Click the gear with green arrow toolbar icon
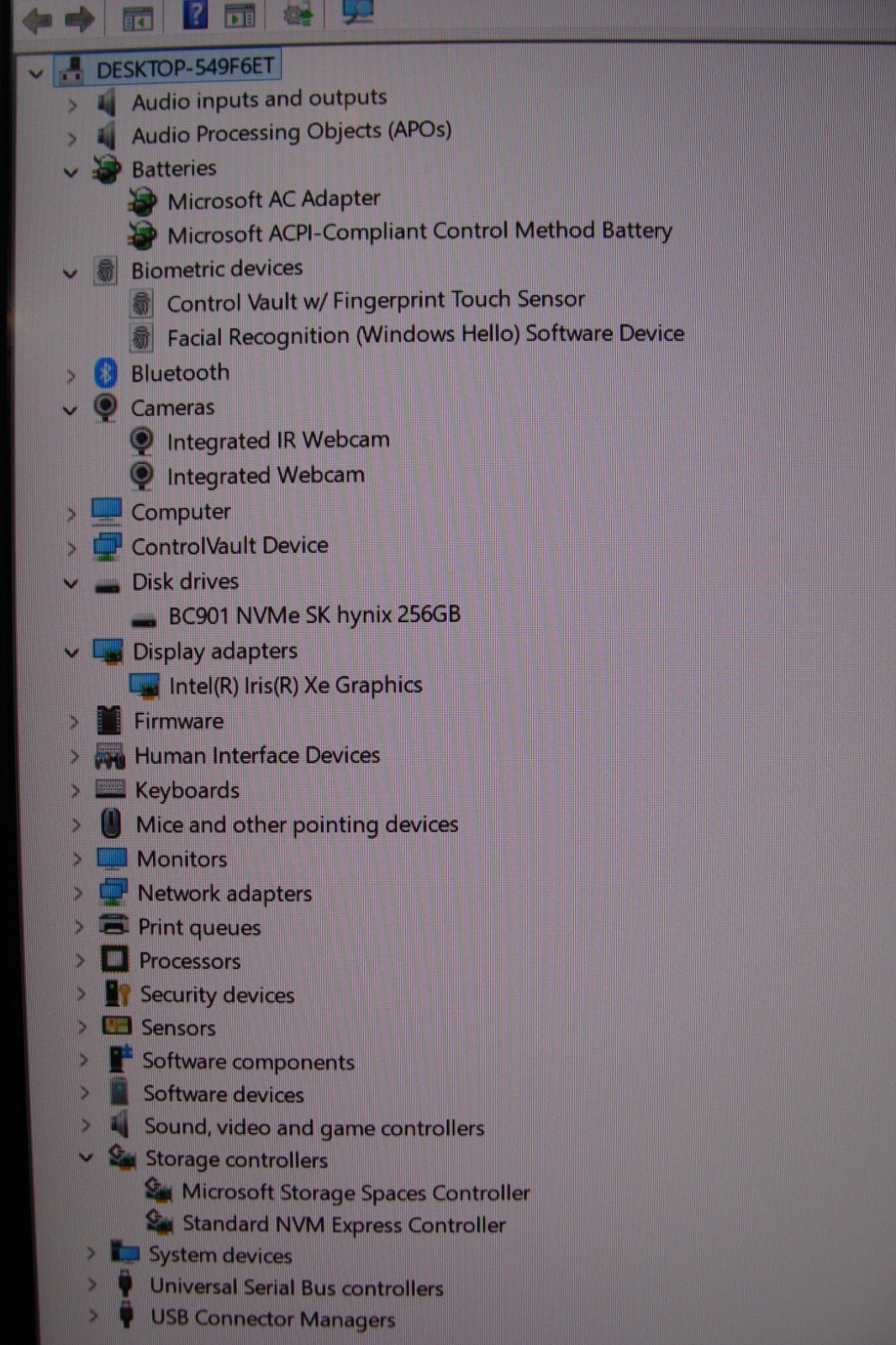The height and width of the screenshot is (1345, 896). [298, 14]
